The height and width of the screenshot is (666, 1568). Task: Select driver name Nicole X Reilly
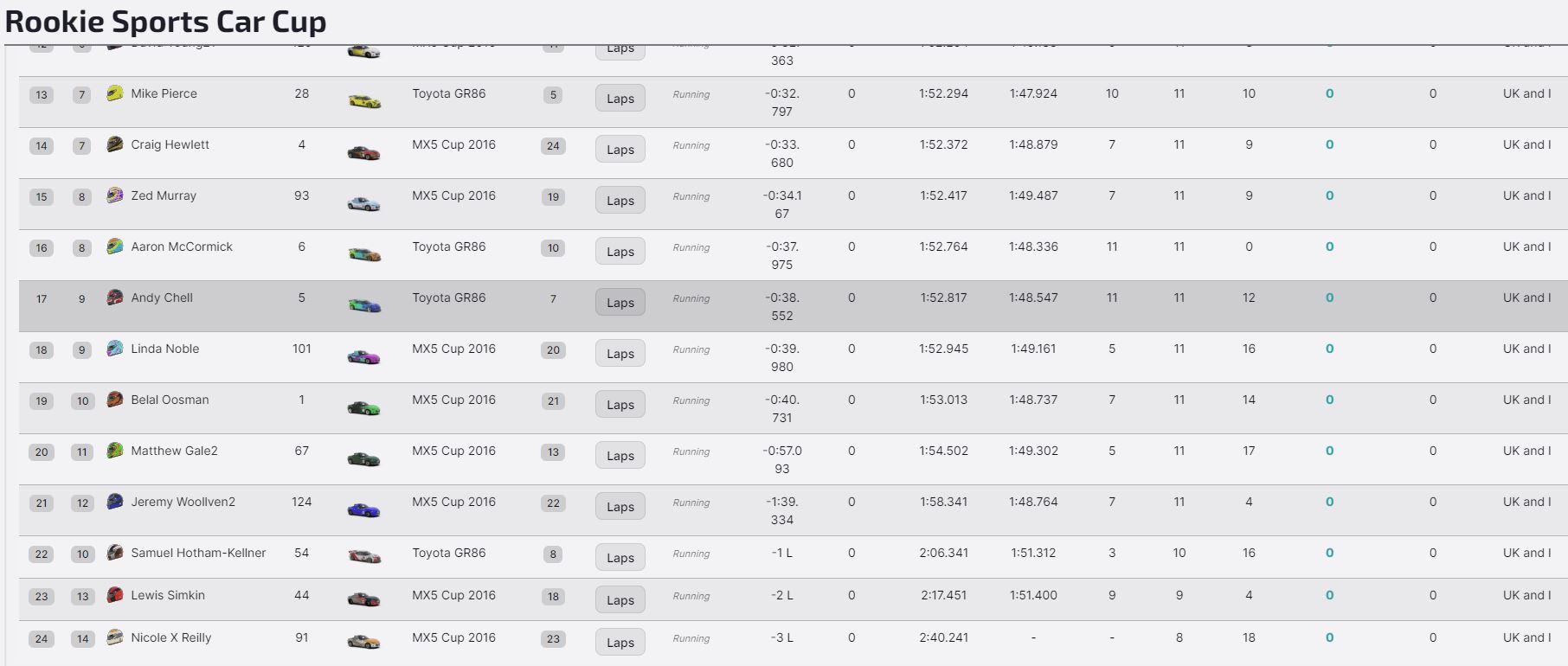pyautogui.click(x=171, y=637)
